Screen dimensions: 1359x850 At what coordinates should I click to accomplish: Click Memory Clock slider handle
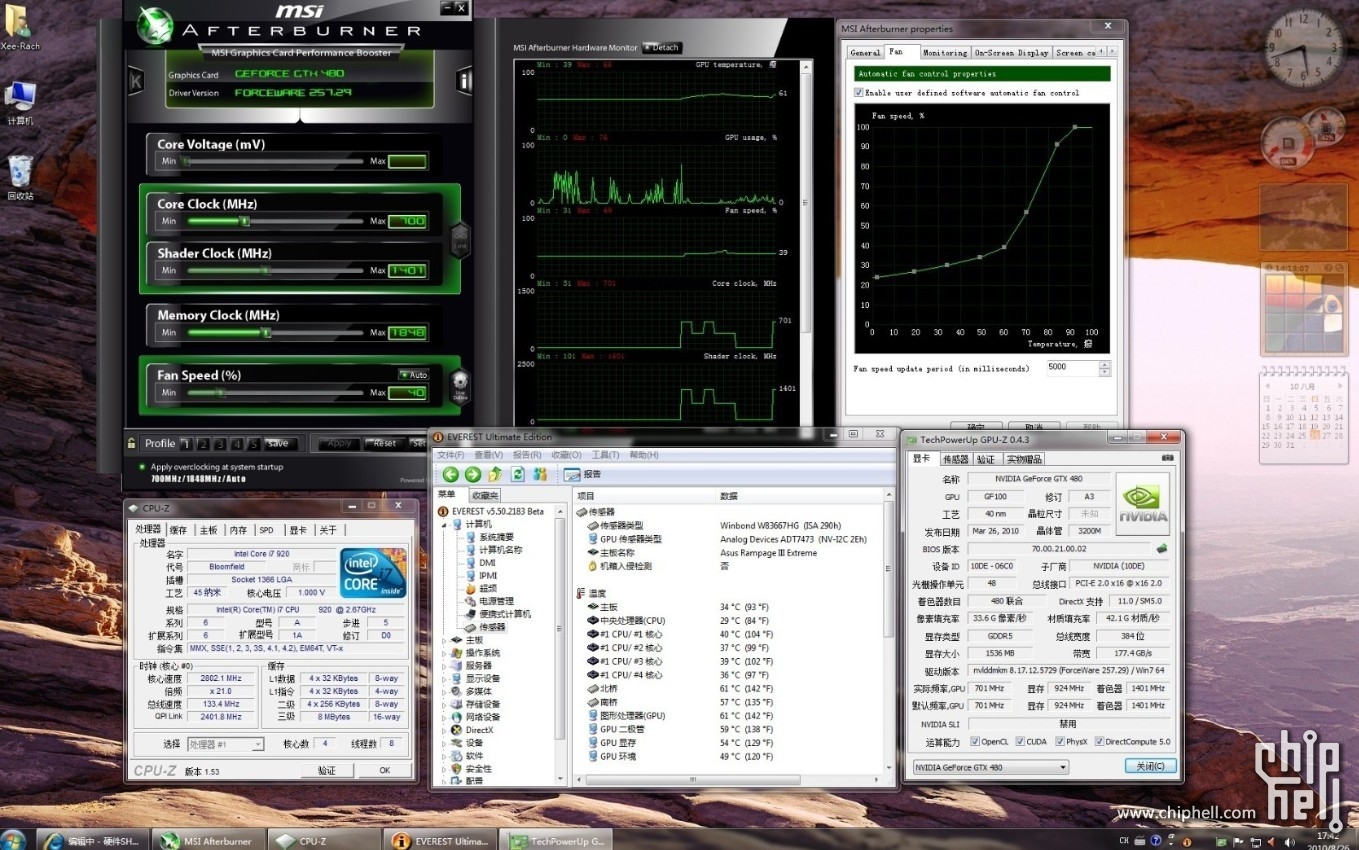267,332
